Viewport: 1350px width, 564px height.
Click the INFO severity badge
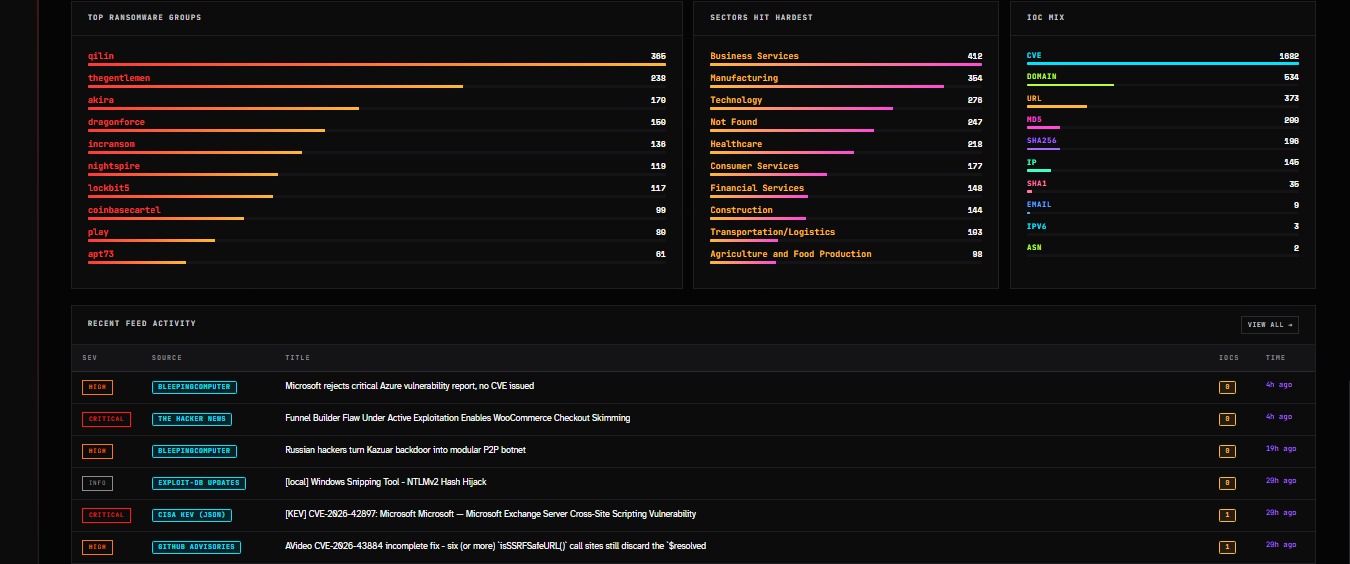click(x=97, y=483)
